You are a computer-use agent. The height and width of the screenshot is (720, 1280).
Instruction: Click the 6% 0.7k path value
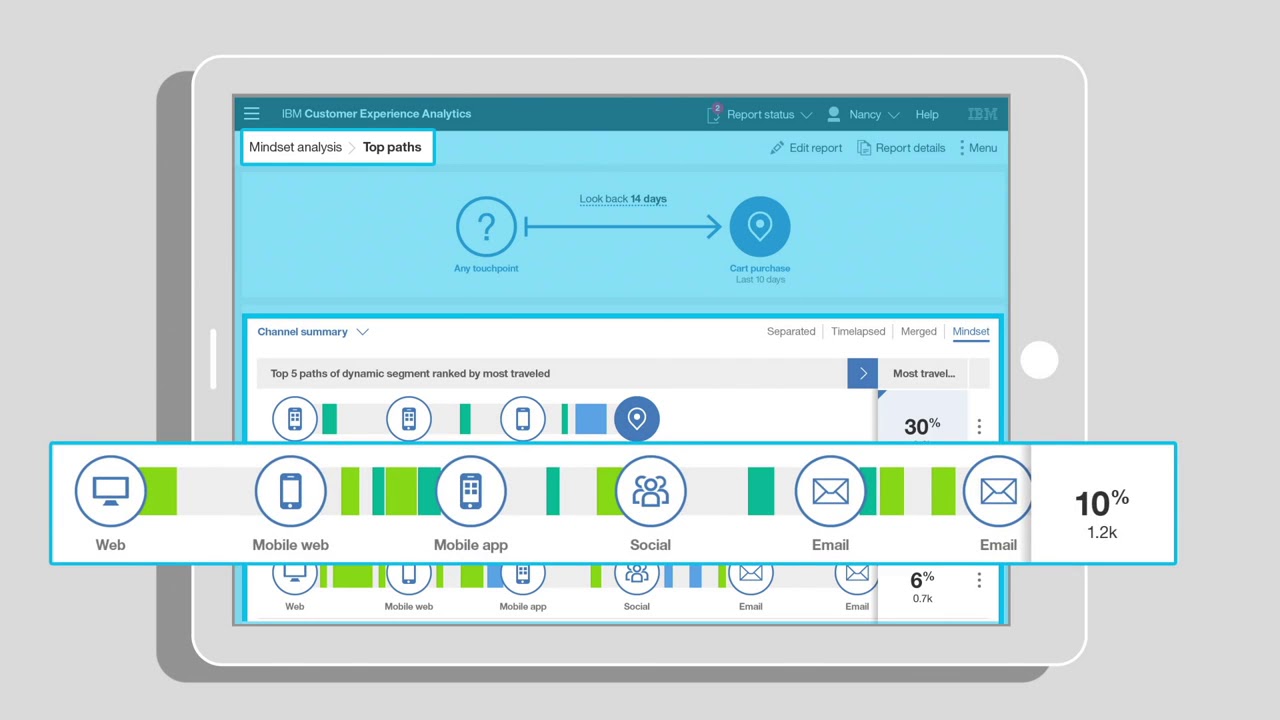coord(922,587)
